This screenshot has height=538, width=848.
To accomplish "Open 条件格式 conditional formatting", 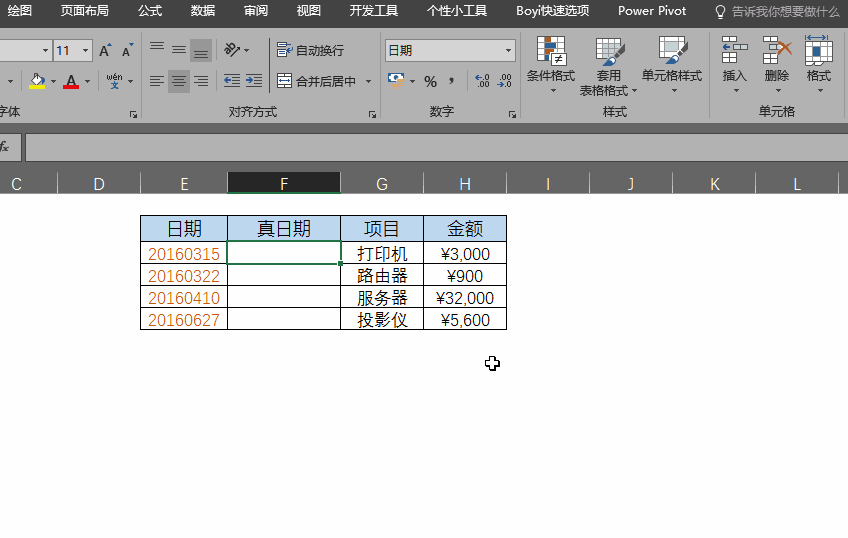I will (551, 65).
